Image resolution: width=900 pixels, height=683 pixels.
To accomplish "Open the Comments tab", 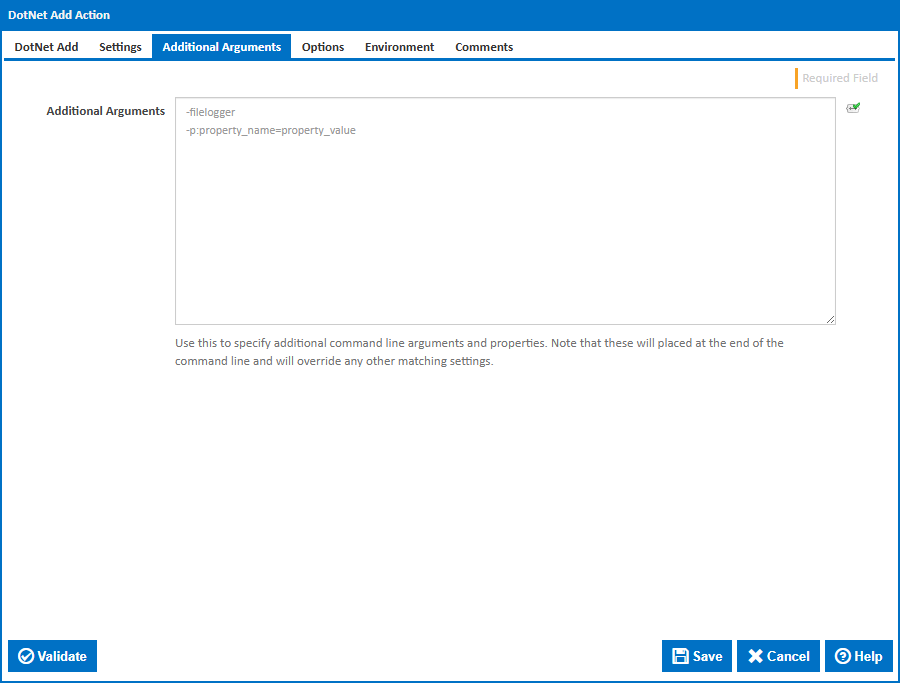I will [483, 46].
